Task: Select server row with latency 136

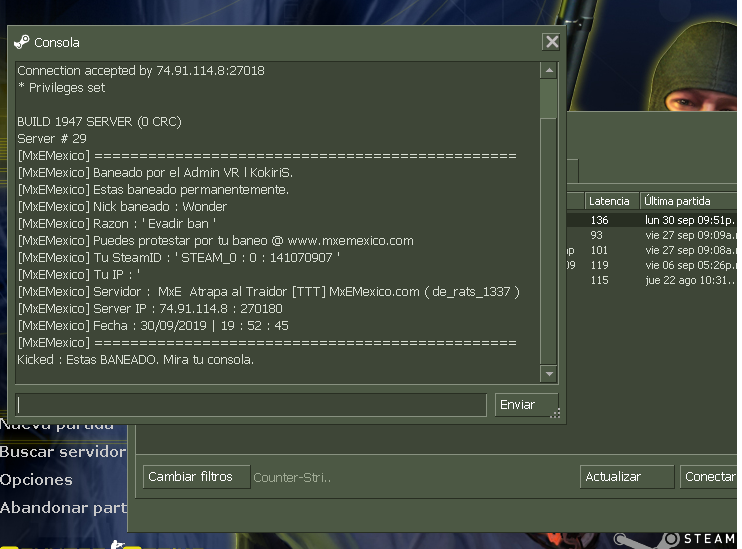Action: click(652, 220)
